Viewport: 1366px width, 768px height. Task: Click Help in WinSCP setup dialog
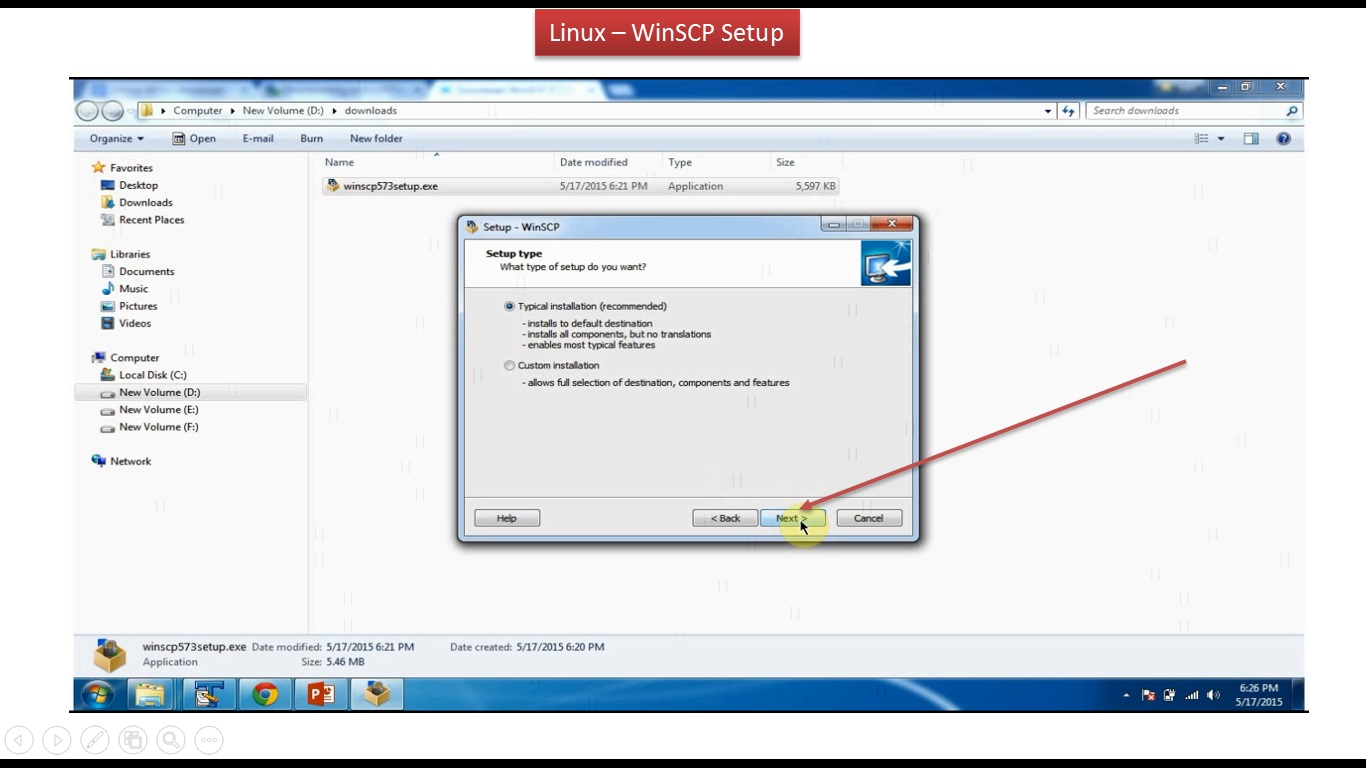(507, 518)
